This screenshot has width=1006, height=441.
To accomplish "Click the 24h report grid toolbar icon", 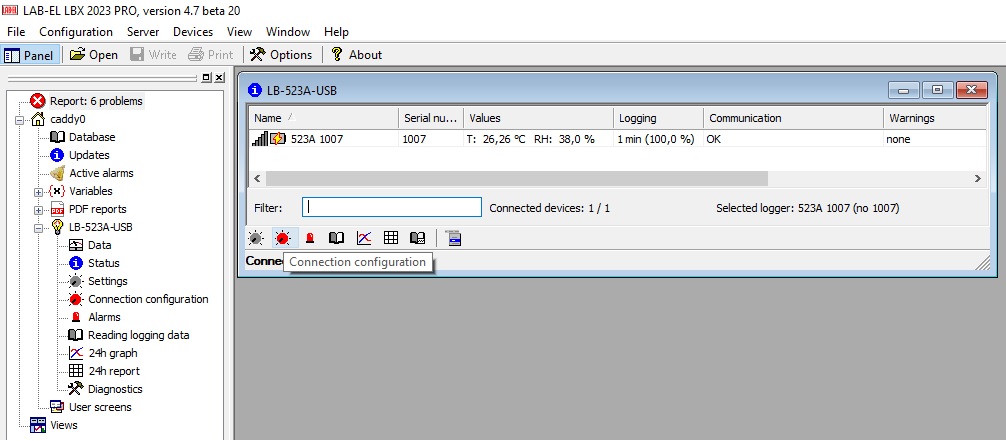I will [391, 238].
